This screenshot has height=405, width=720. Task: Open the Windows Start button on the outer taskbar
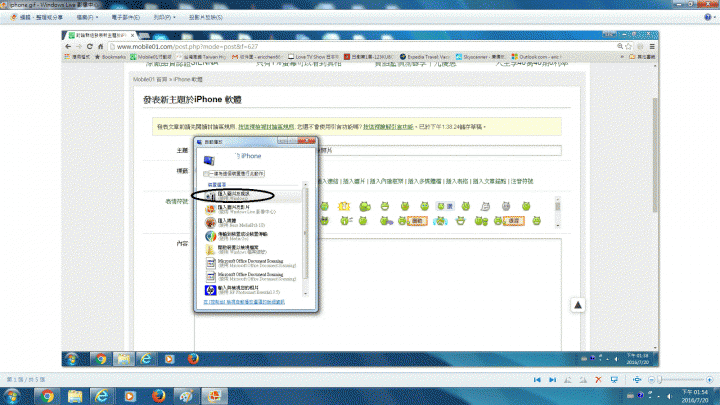click(x=12, y=396)
